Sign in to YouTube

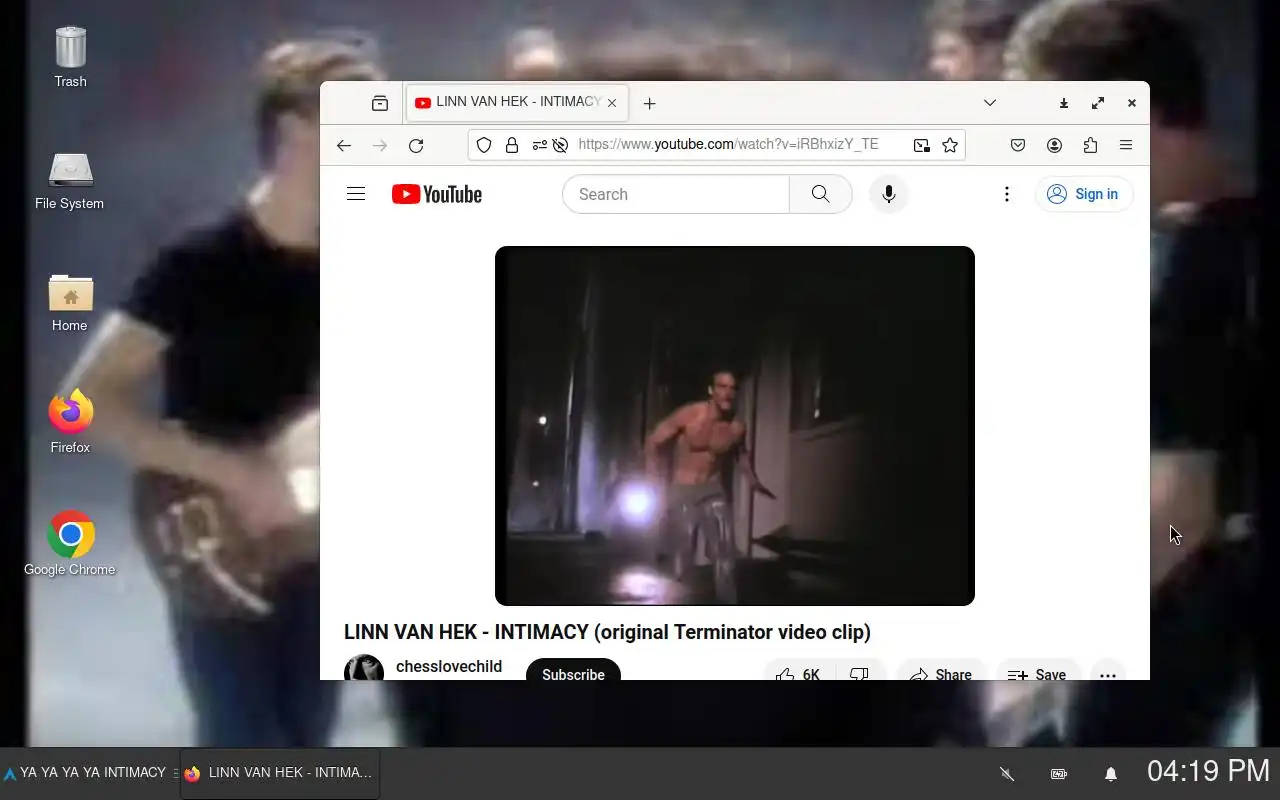click(x=1084, y=194)
